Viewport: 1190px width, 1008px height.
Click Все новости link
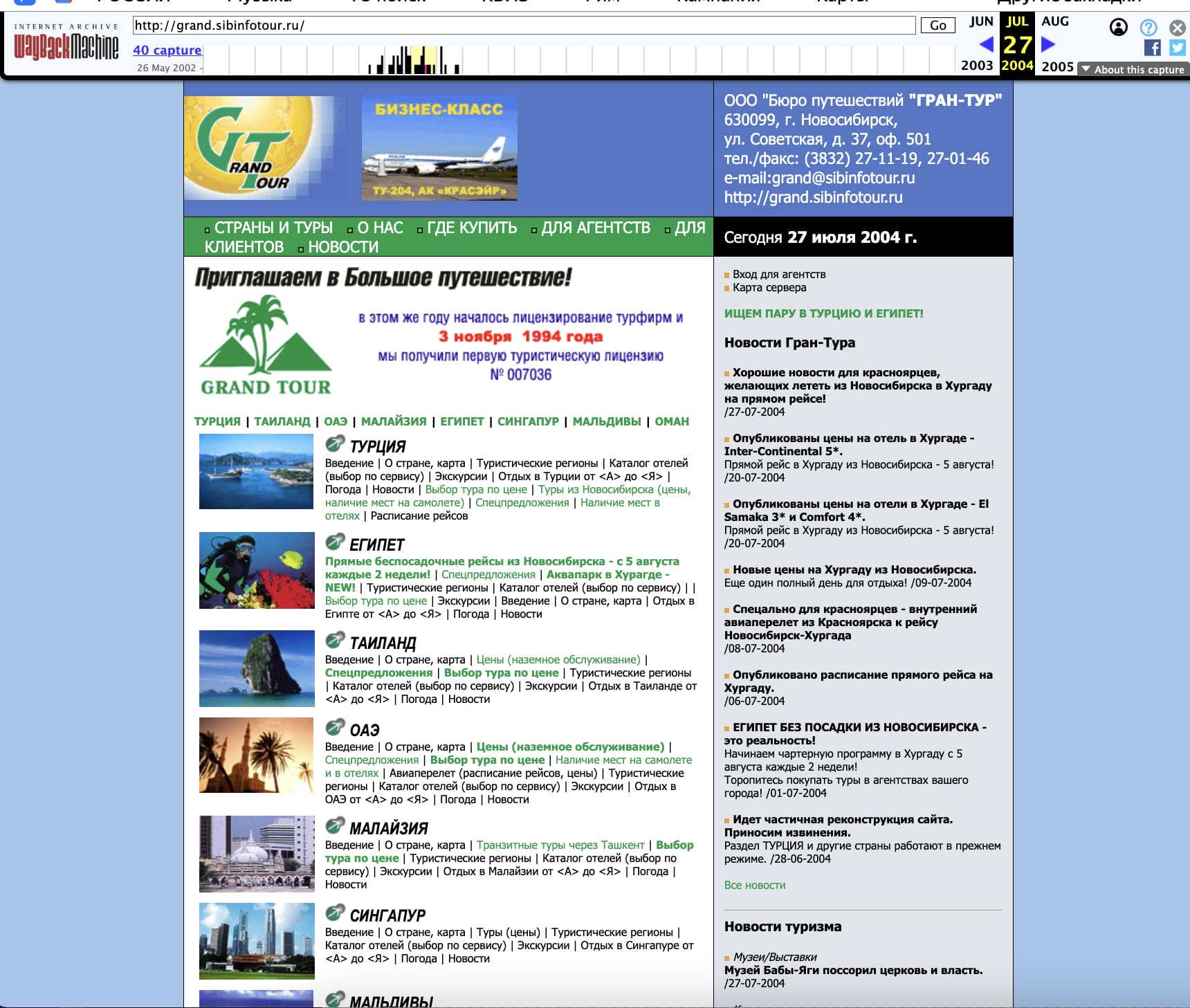[755, 885]
